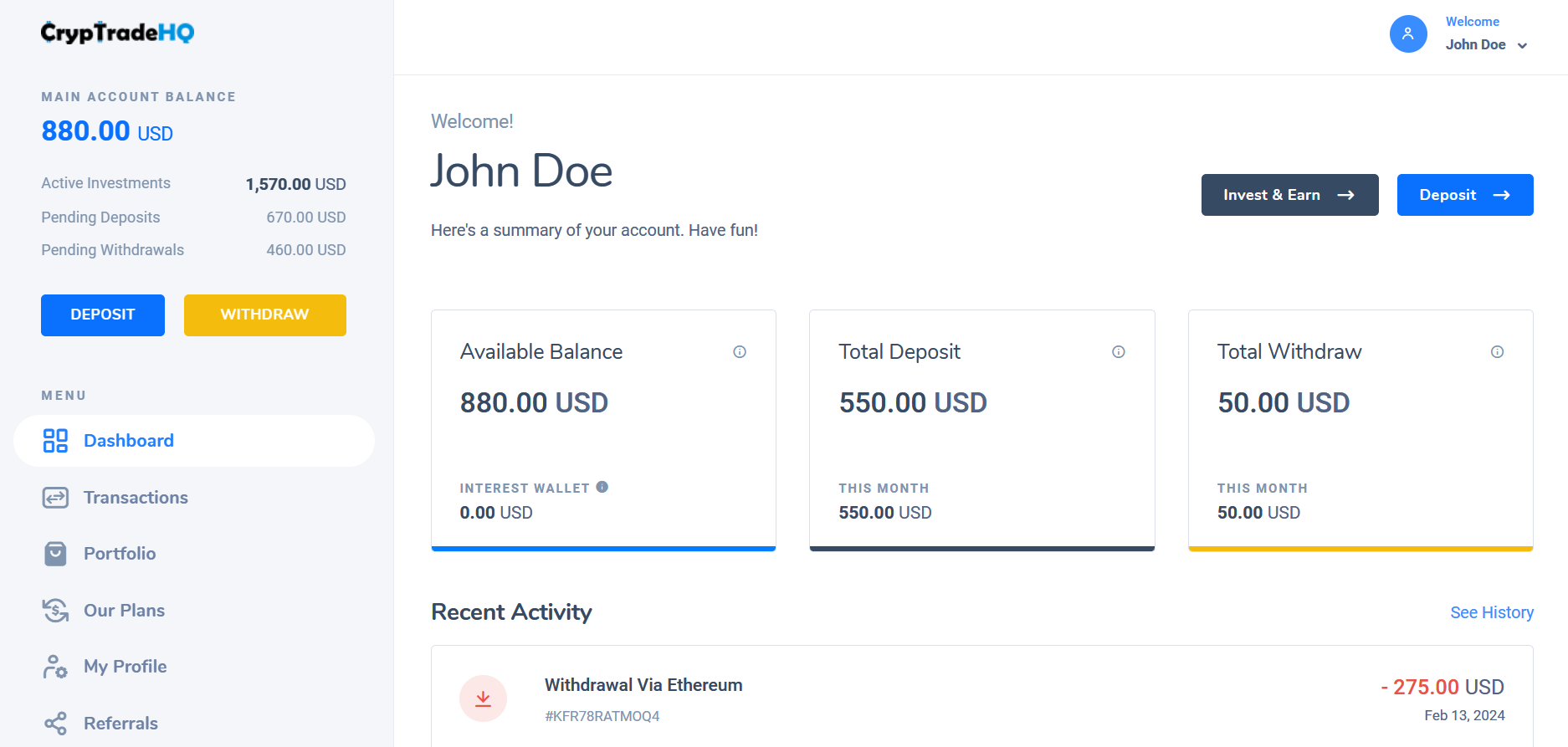Click the Withdrawal Via Ethereum download icon

point(483,698)
